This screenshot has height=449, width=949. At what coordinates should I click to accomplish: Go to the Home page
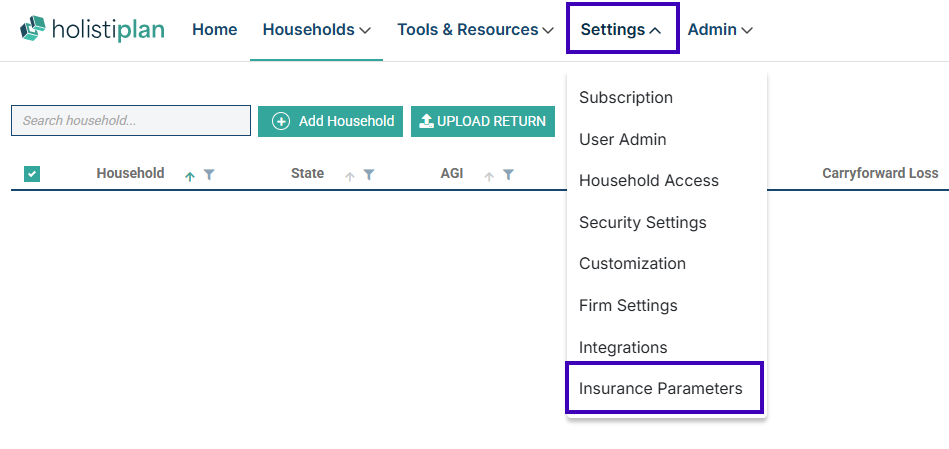click(214, 30)
